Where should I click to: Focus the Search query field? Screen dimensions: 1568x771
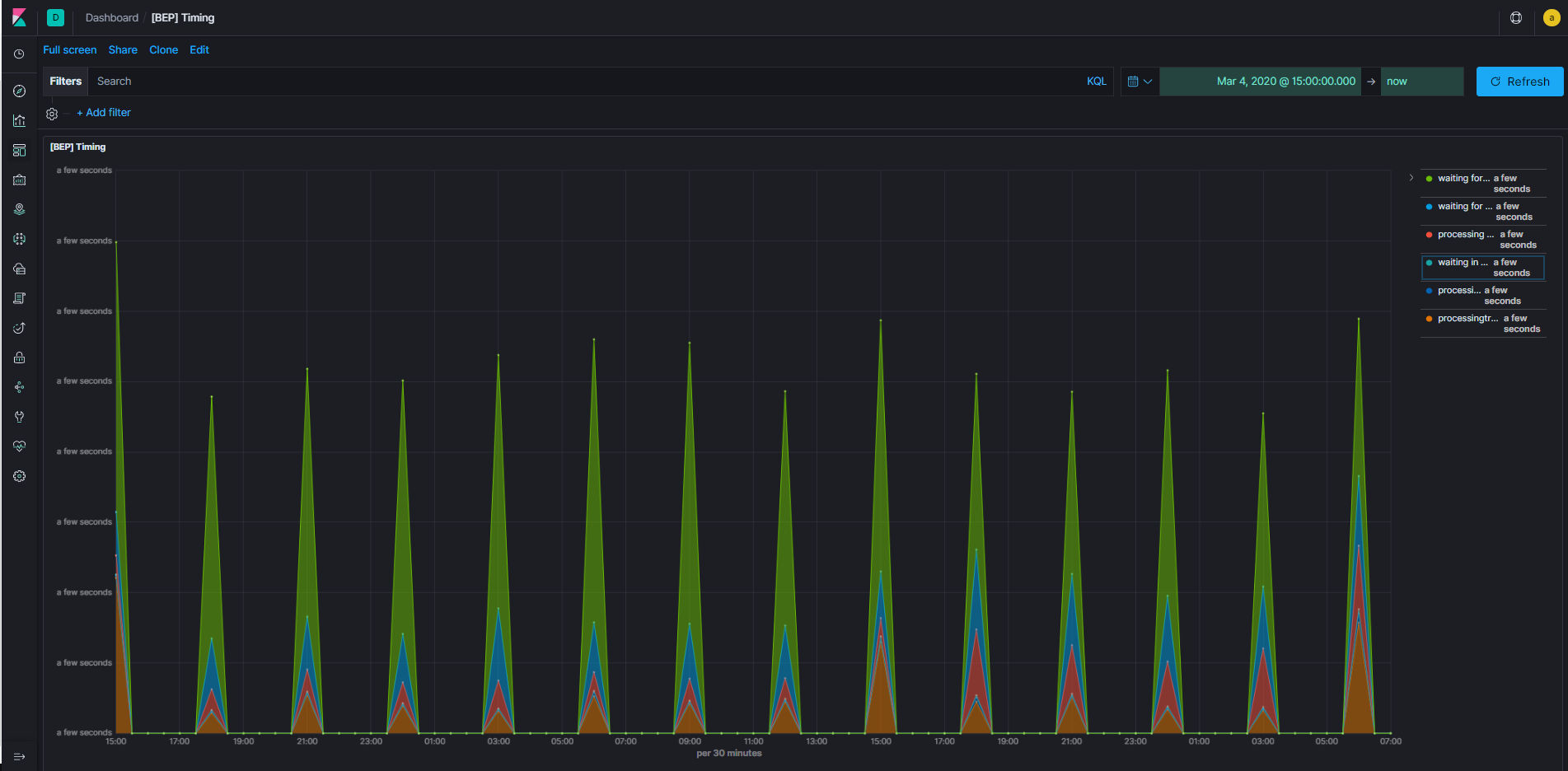point(586,82)
